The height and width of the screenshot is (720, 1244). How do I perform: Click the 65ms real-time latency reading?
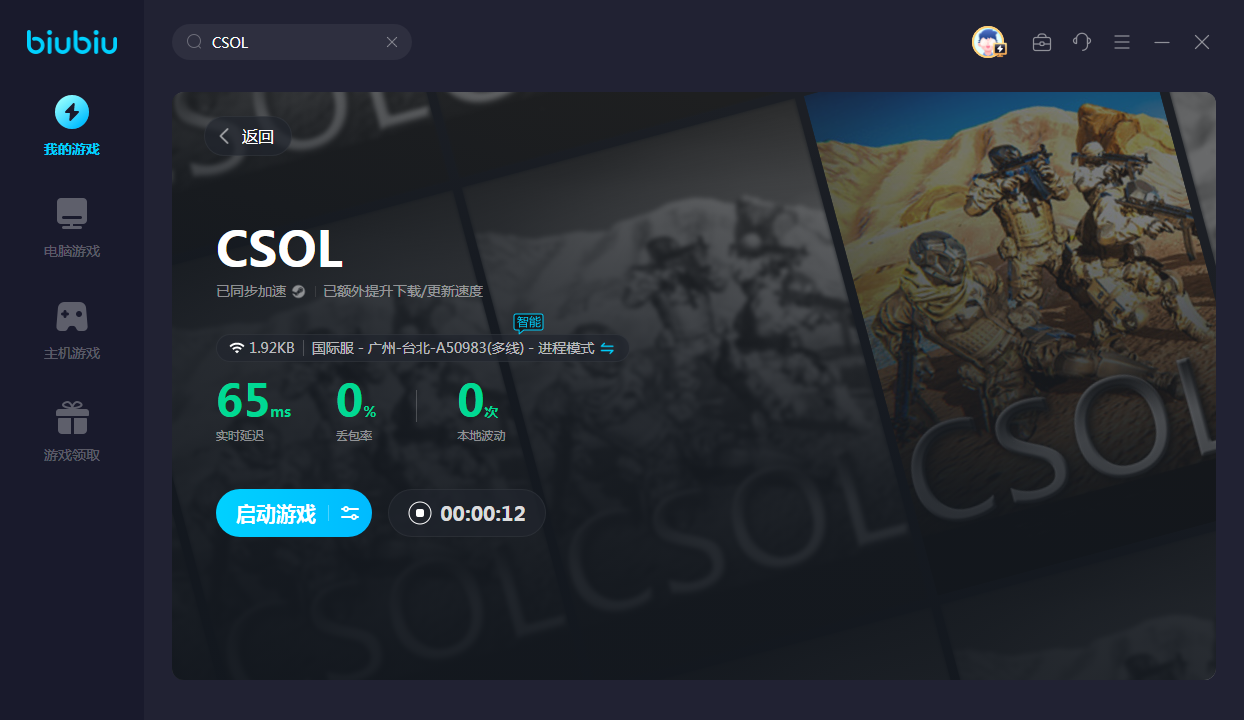[x=253, y=402]
